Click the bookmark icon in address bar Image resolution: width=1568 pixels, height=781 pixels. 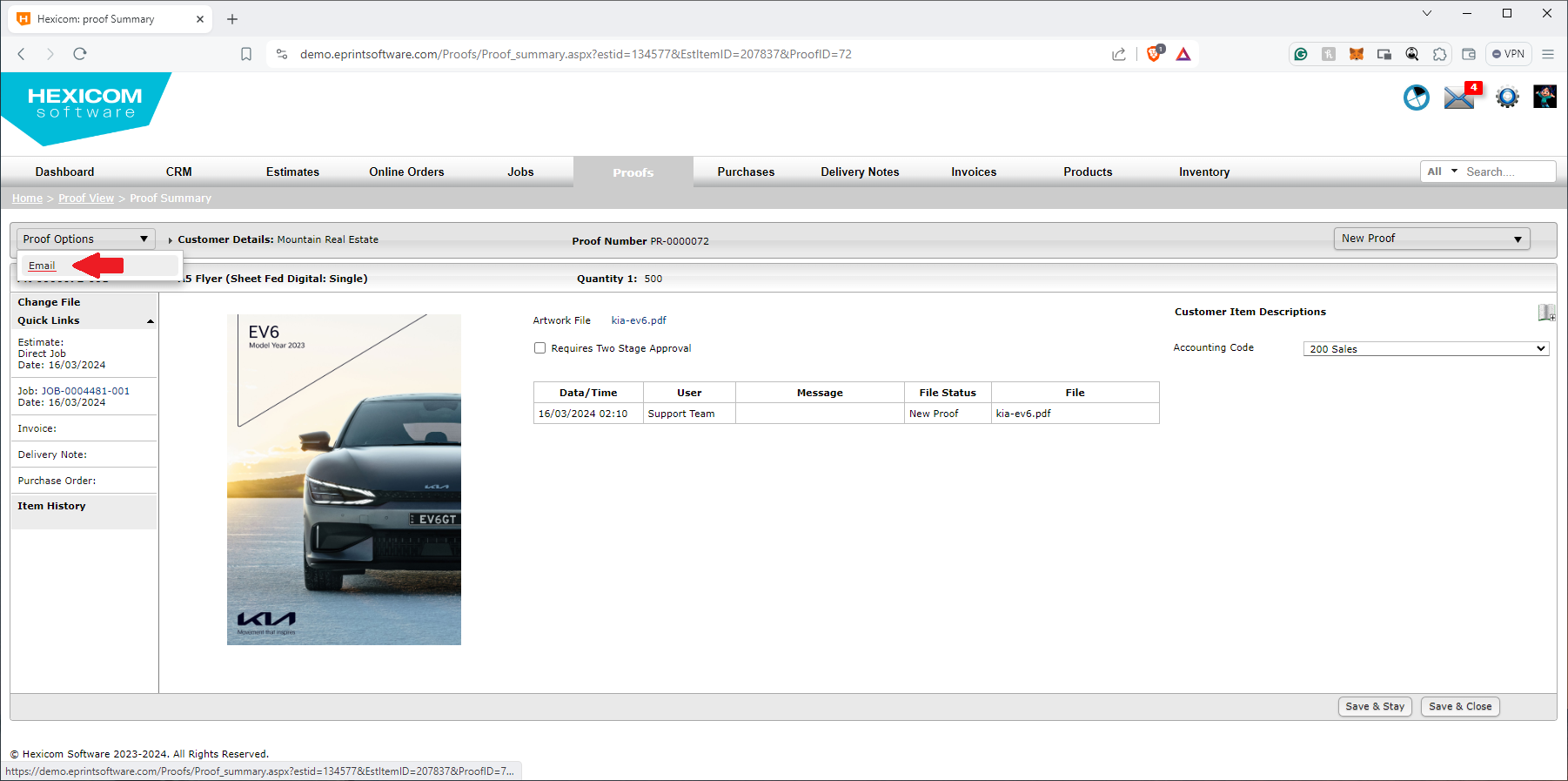[x=246, y=54]
